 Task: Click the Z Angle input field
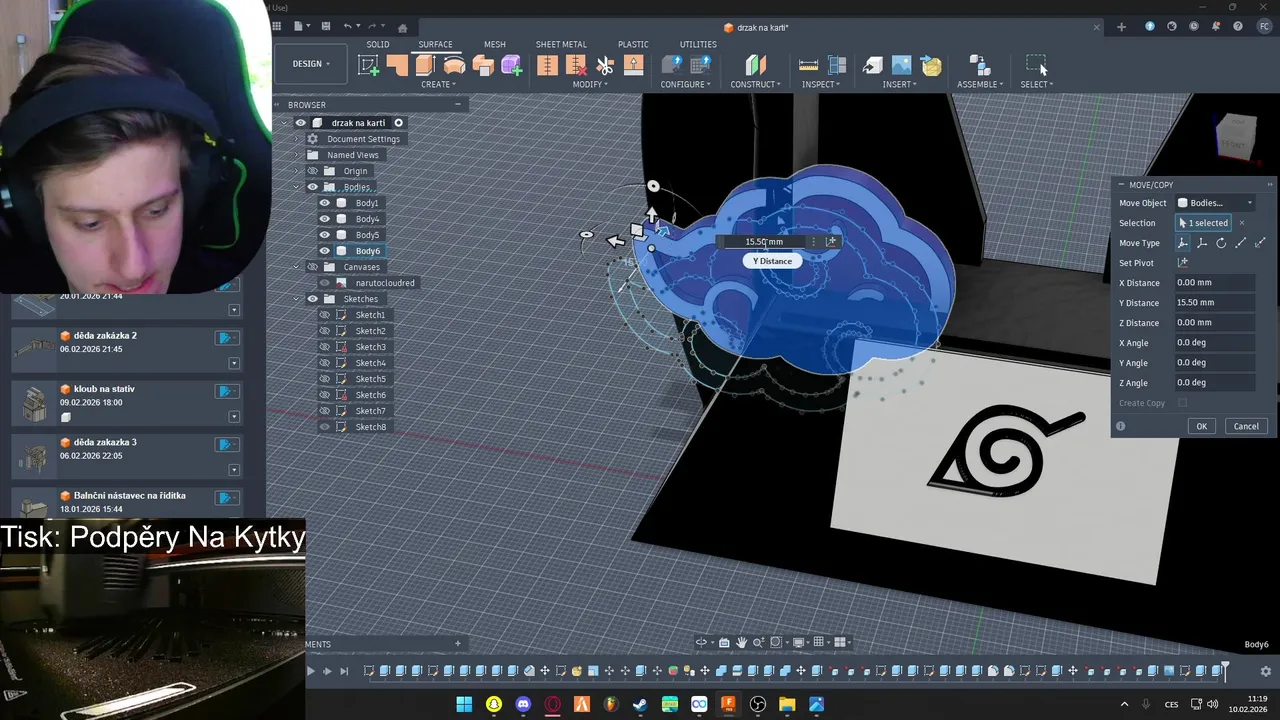click(1215, 383)
